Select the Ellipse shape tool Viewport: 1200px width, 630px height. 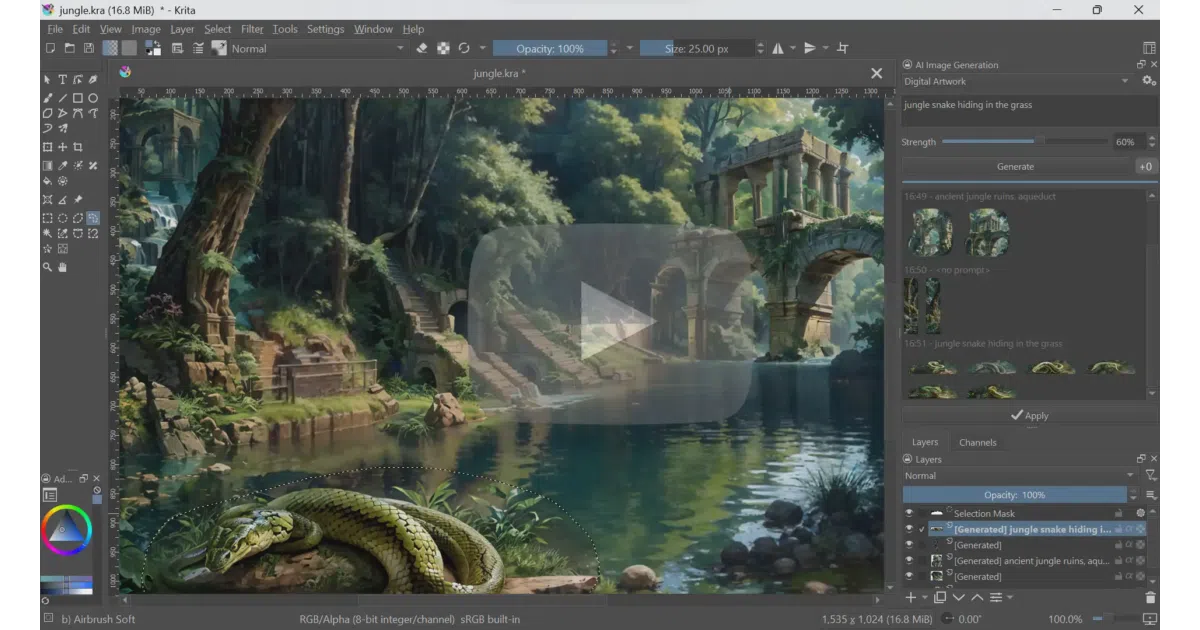click(x=93, y=98)
